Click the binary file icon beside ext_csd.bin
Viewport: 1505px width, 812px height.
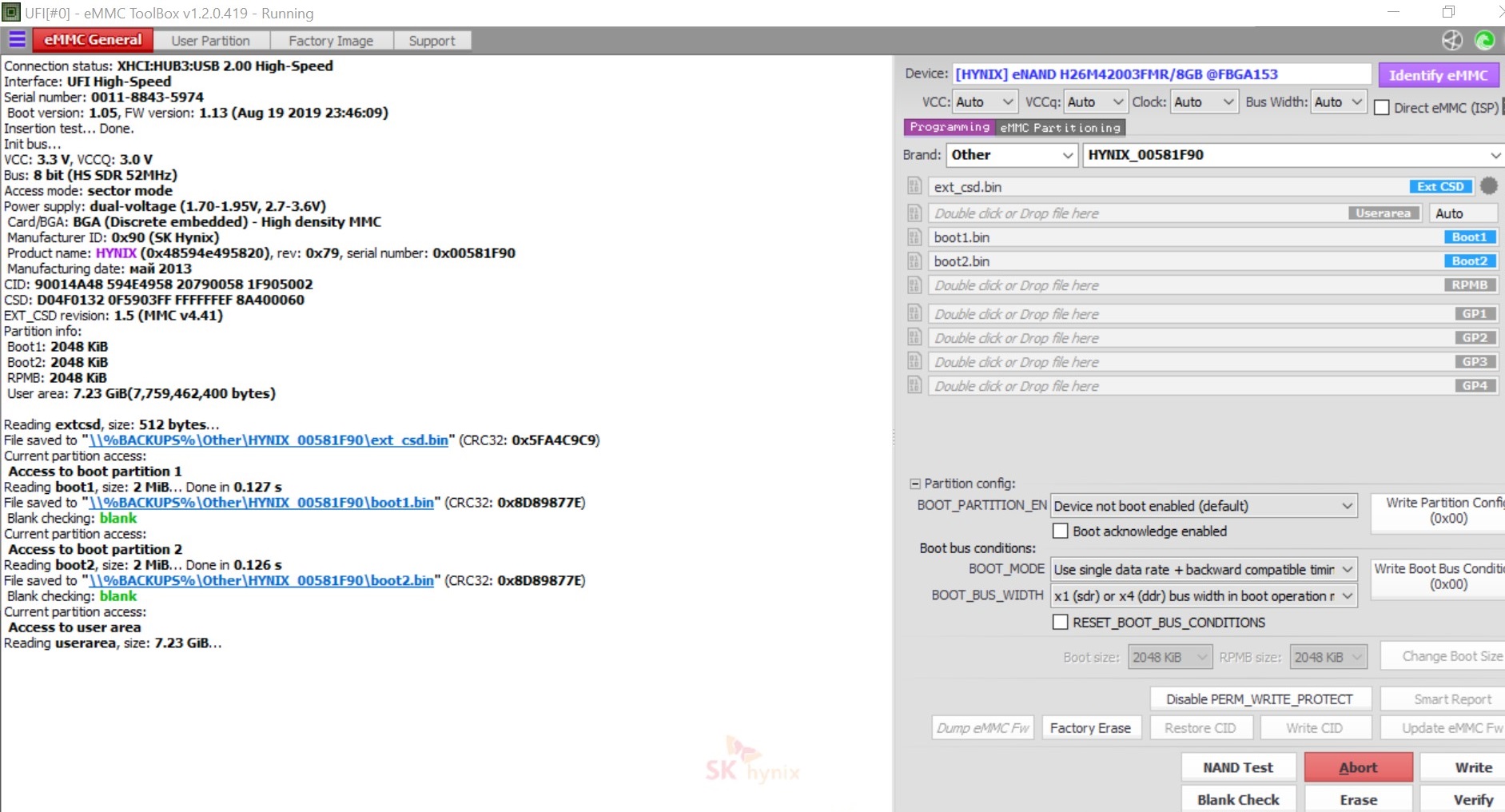pos(914,187)
